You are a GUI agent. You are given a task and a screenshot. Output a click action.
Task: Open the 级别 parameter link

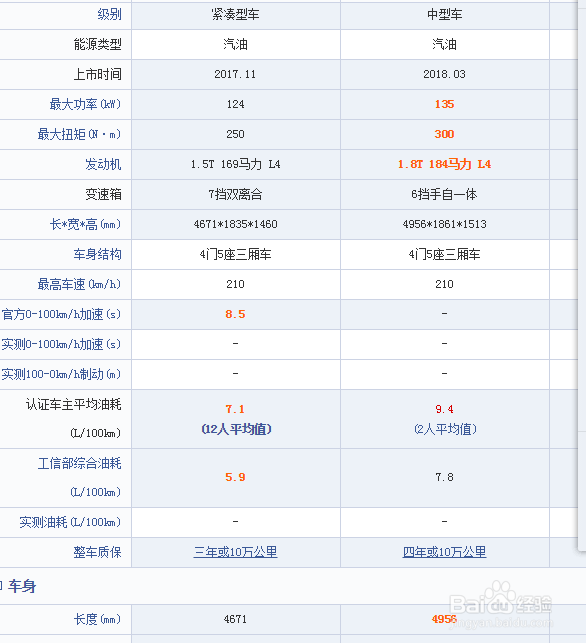109,15
